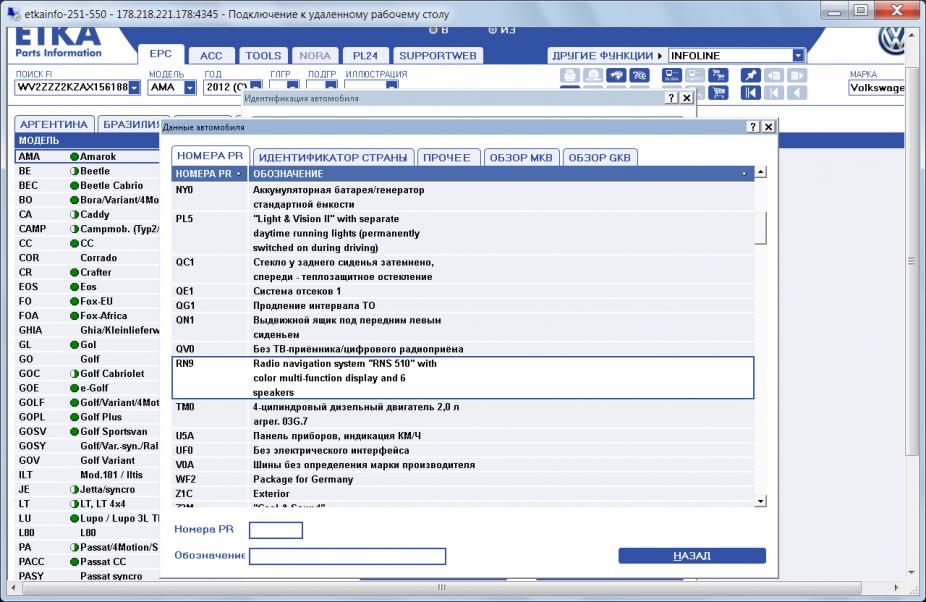The width and height of the screenshot is (926, 602).
Task: Select the PL5 Light & Vision row
Action: [463, 233]
